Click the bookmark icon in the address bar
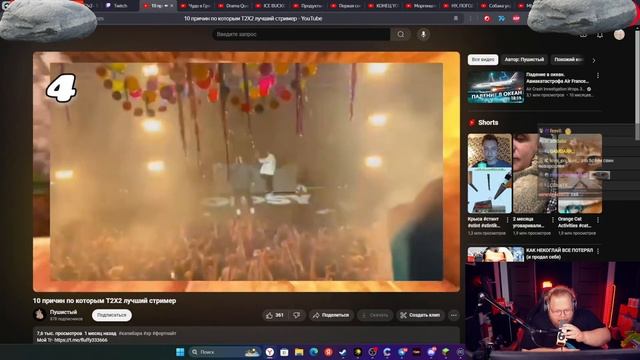This screenshot has height=360, width=640. tap(456, 18)
